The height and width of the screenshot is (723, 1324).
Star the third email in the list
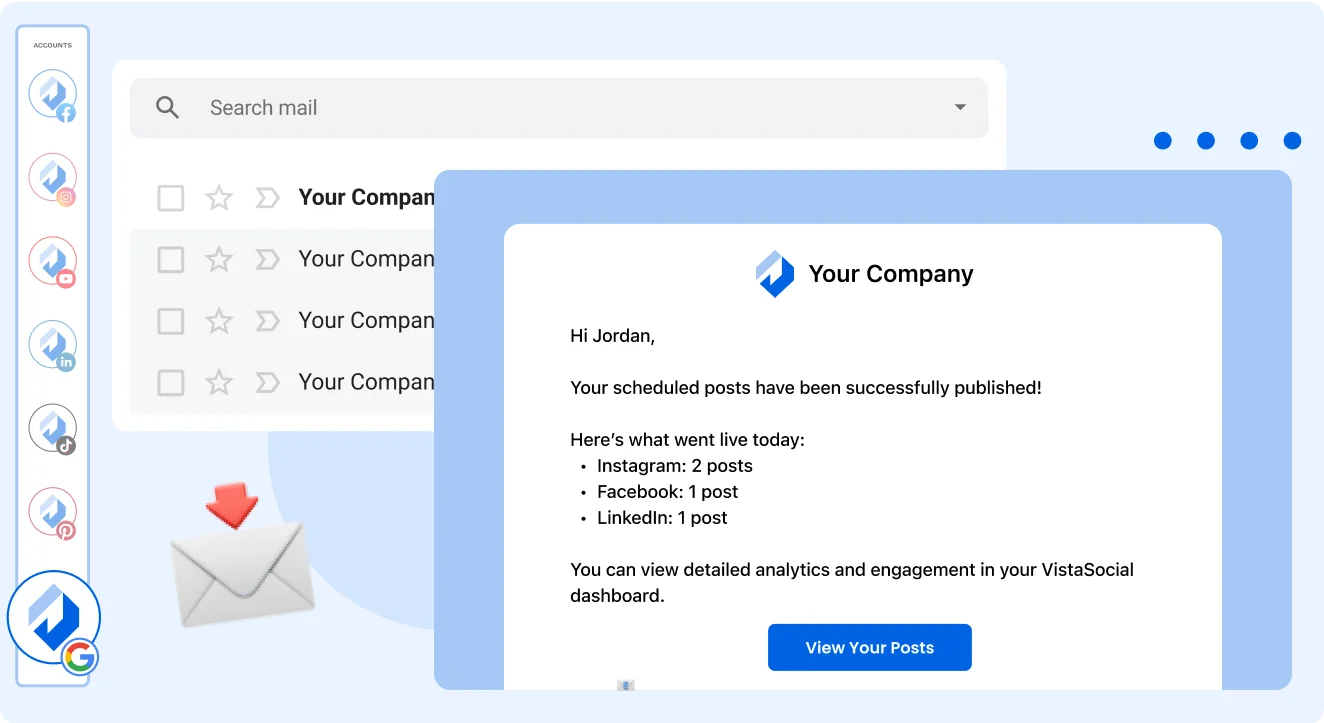(x=218, y=320)
